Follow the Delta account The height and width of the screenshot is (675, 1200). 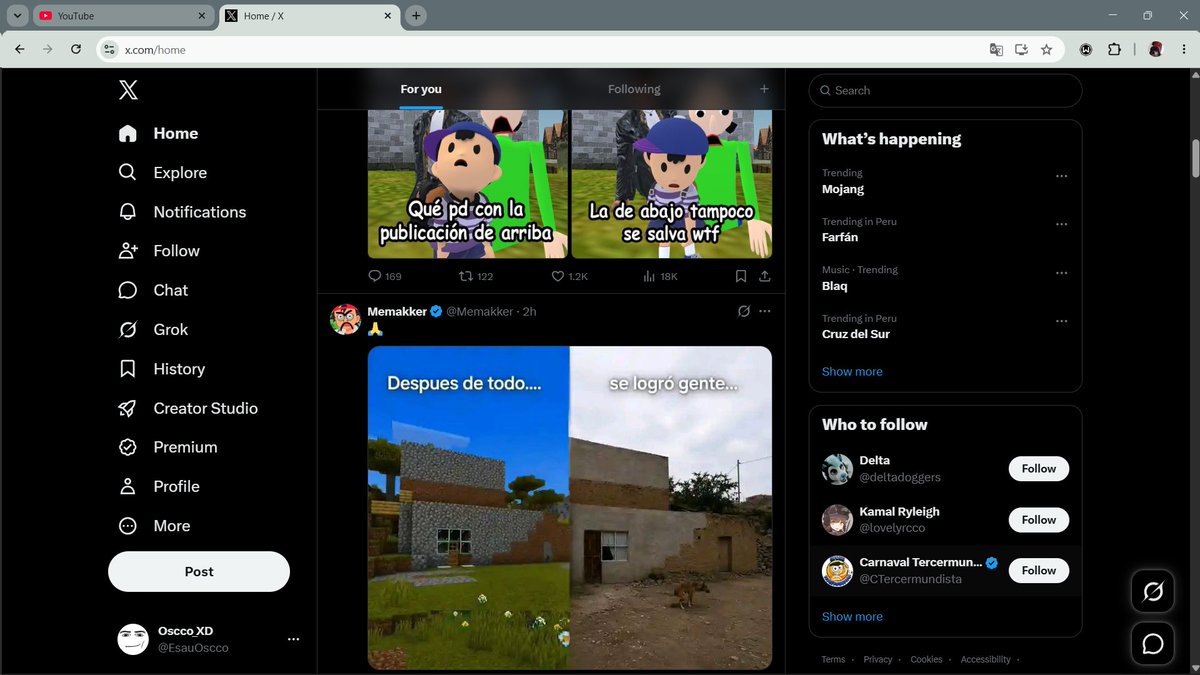coord(1038,469)
